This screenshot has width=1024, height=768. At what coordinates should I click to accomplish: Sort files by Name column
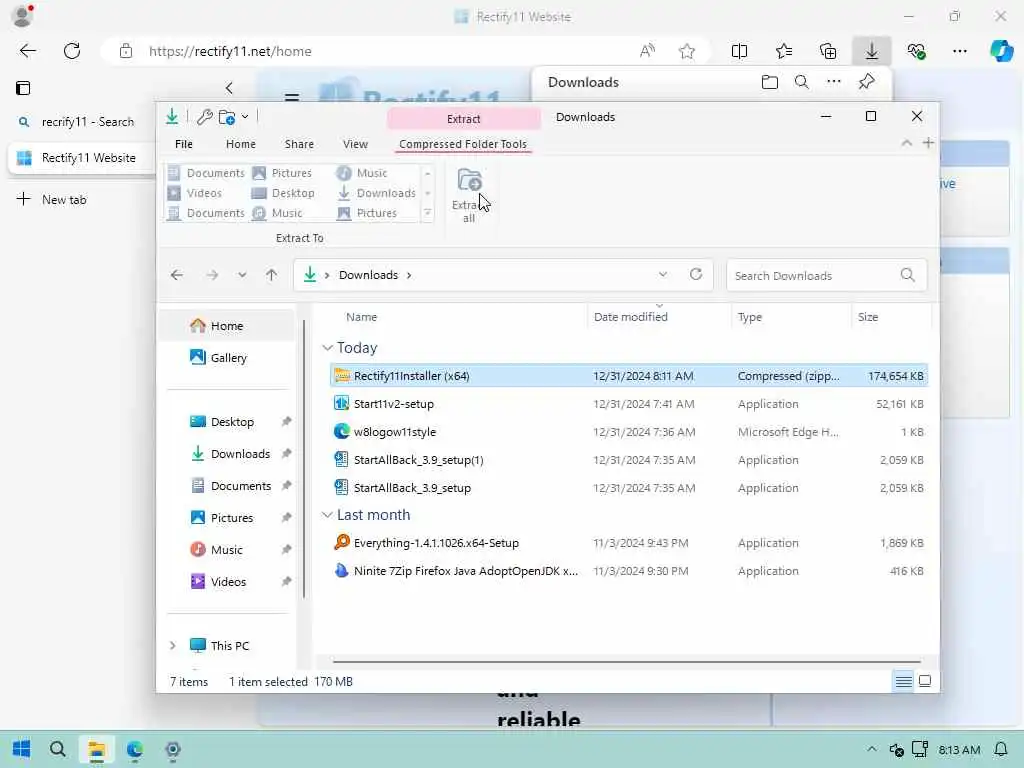pos(362,317)
